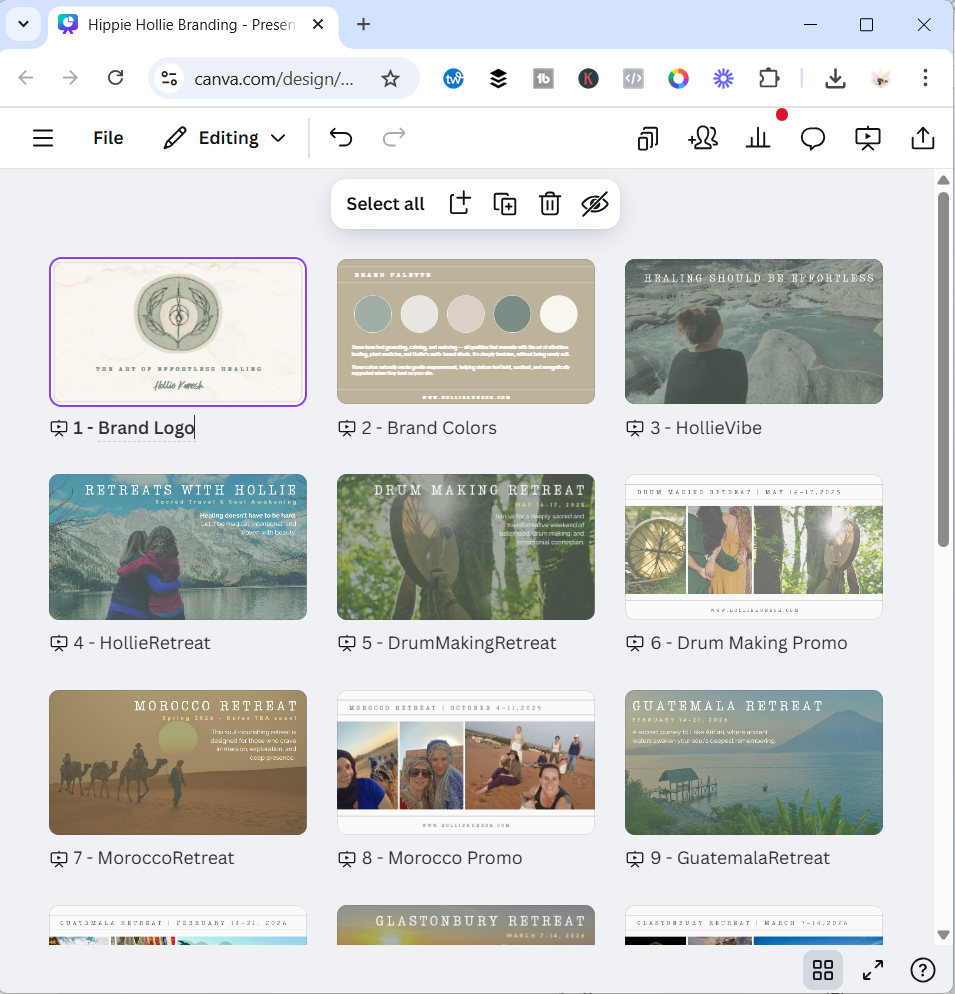Screen dimensions: 955x994
Task: Open the Healing Should Be Effortless slide
Action: [754, 332]
